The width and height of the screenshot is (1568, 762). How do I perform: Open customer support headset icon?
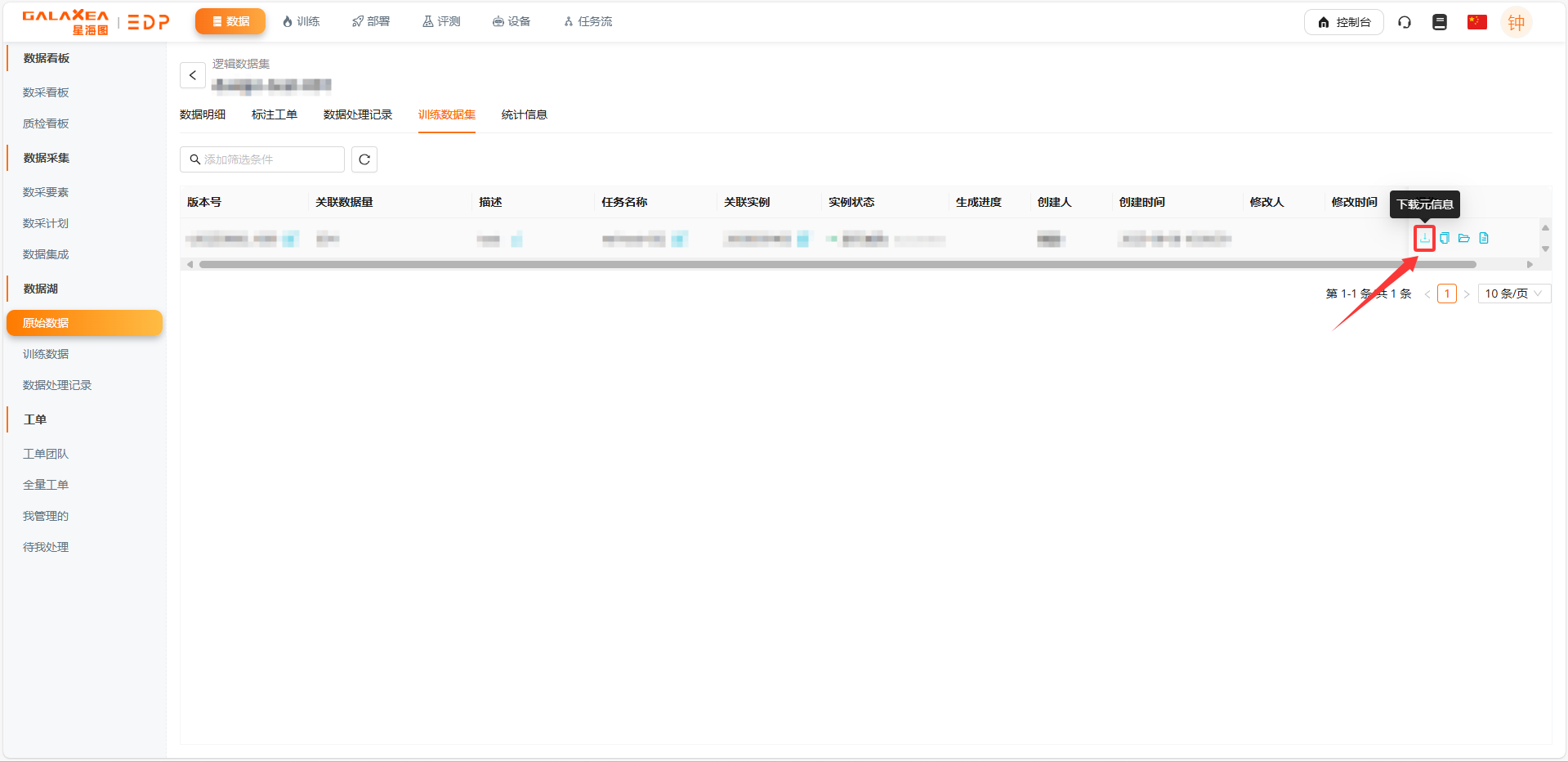pyautogui.click(x=1405, y=22)
